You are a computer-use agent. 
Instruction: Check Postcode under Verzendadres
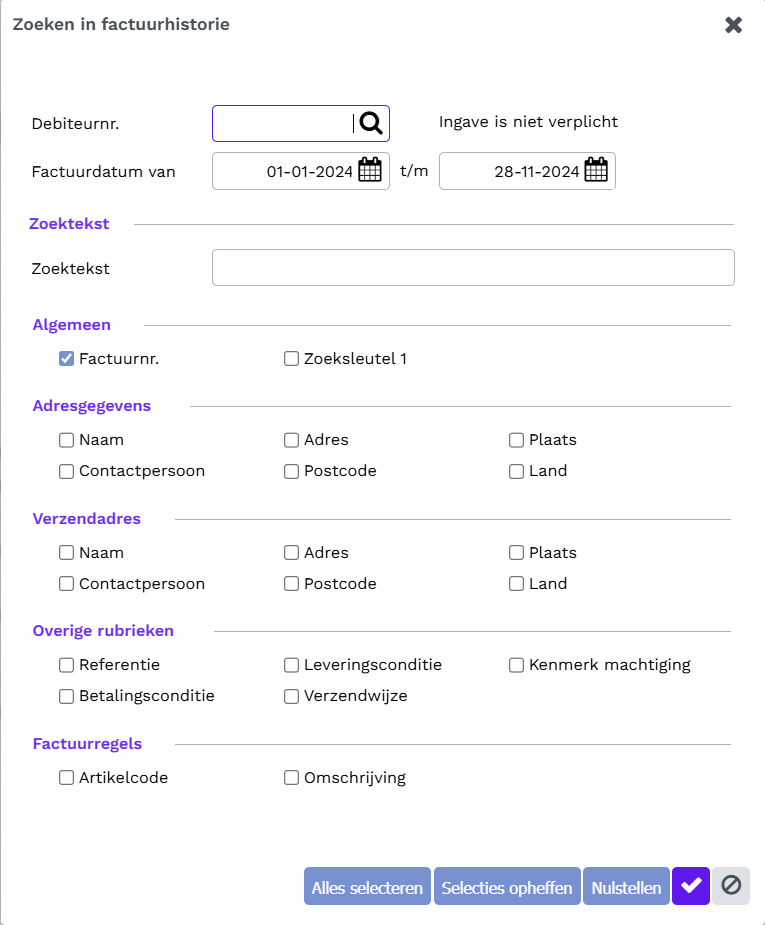(x=291, y=584)
